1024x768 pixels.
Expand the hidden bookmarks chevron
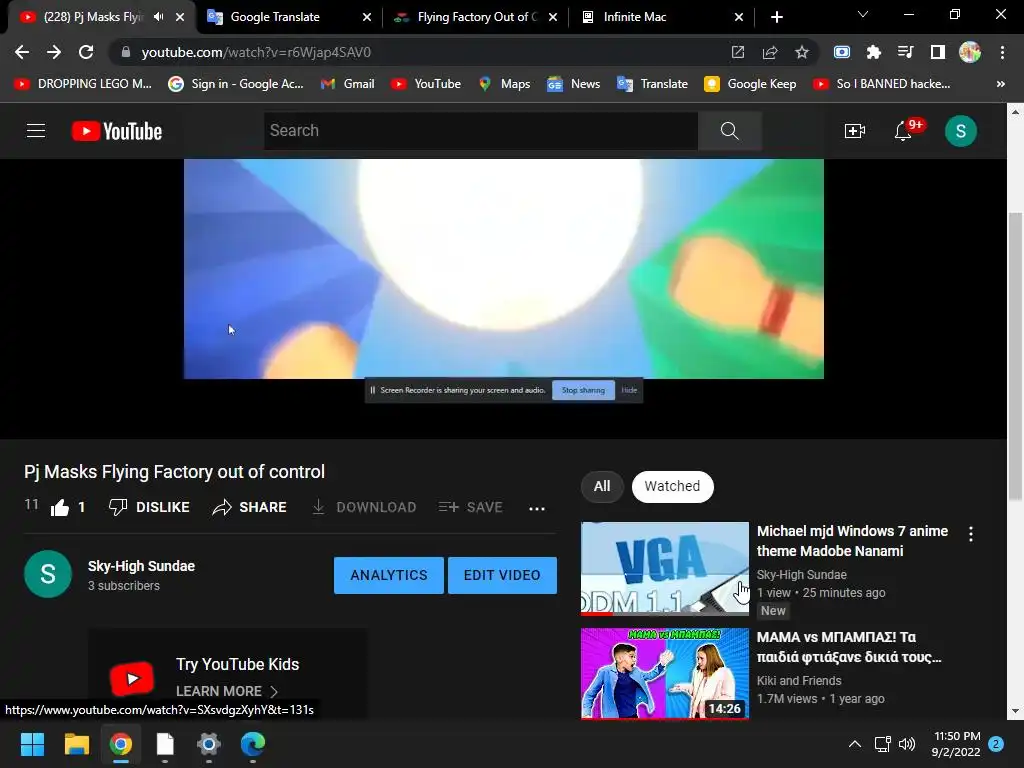[x=1000, y=84]
